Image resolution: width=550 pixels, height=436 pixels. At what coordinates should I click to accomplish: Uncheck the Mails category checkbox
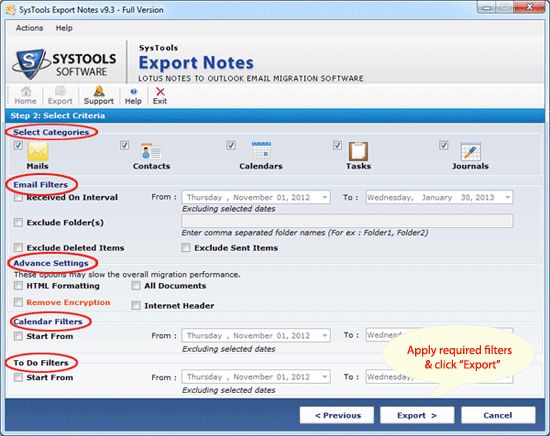click(18, 145)
